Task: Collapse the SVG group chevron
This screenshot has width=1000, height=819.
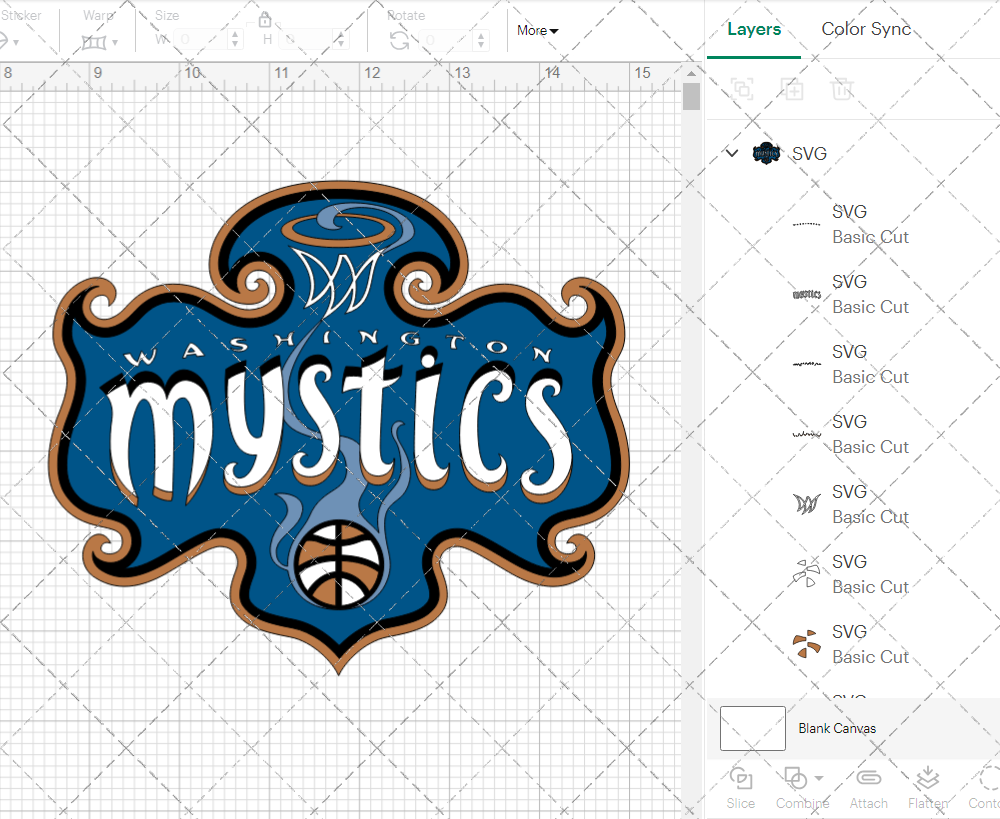Action: point(732,153)
